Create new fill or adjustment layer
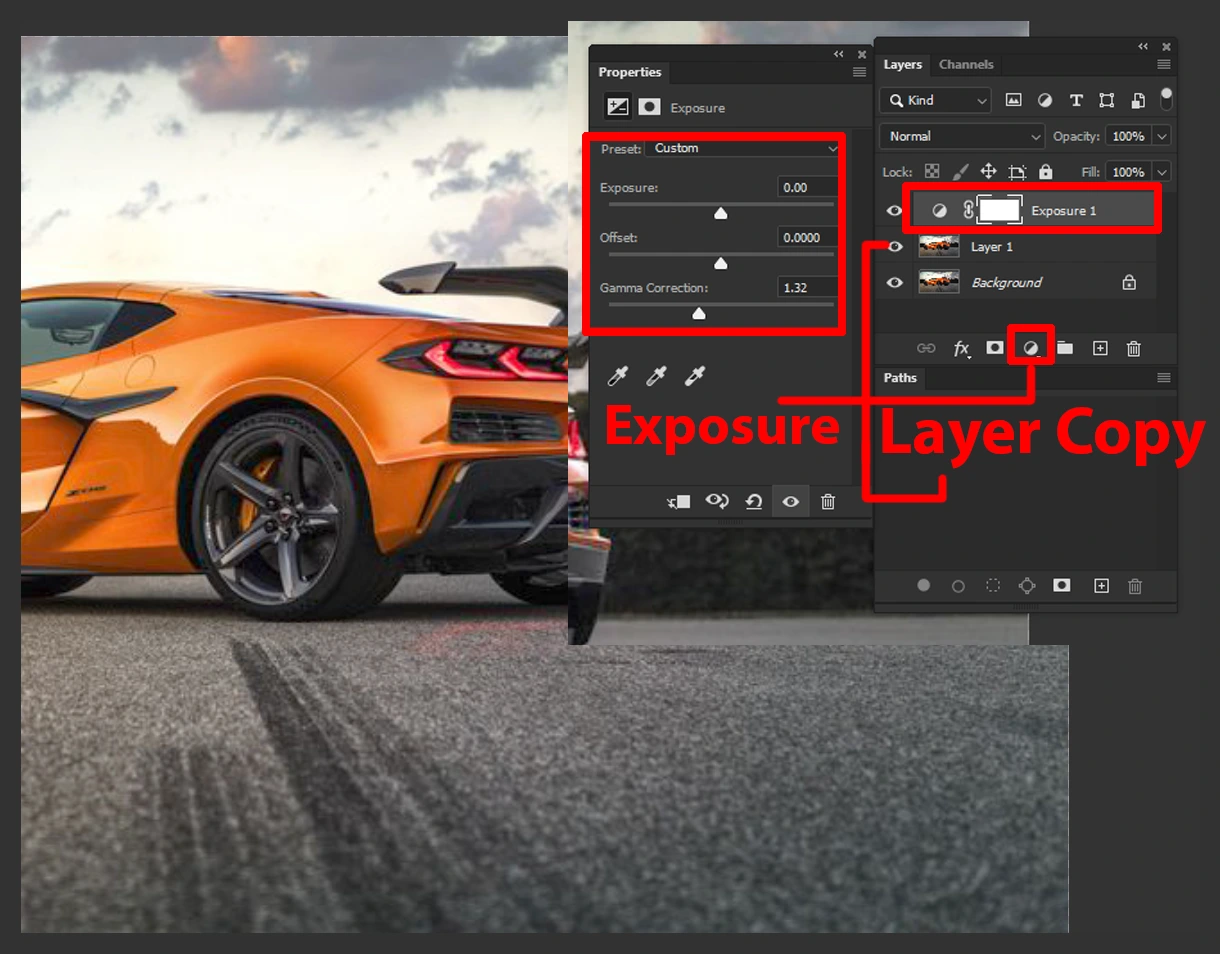Viewport: 1220px width, 954px height. point(1030,348)
